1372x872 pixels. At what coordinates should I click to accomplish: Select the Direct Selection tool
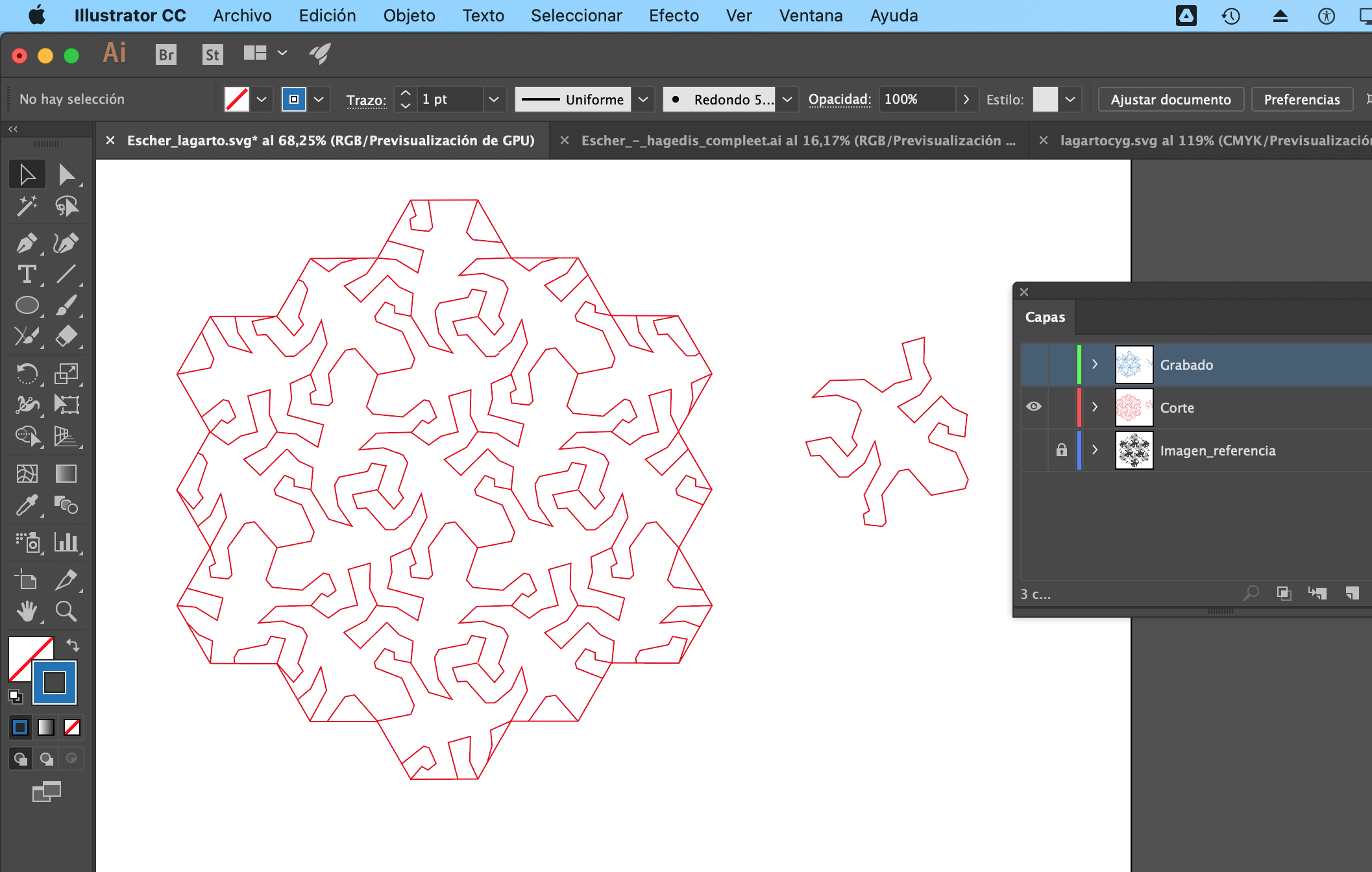[66, 175]
